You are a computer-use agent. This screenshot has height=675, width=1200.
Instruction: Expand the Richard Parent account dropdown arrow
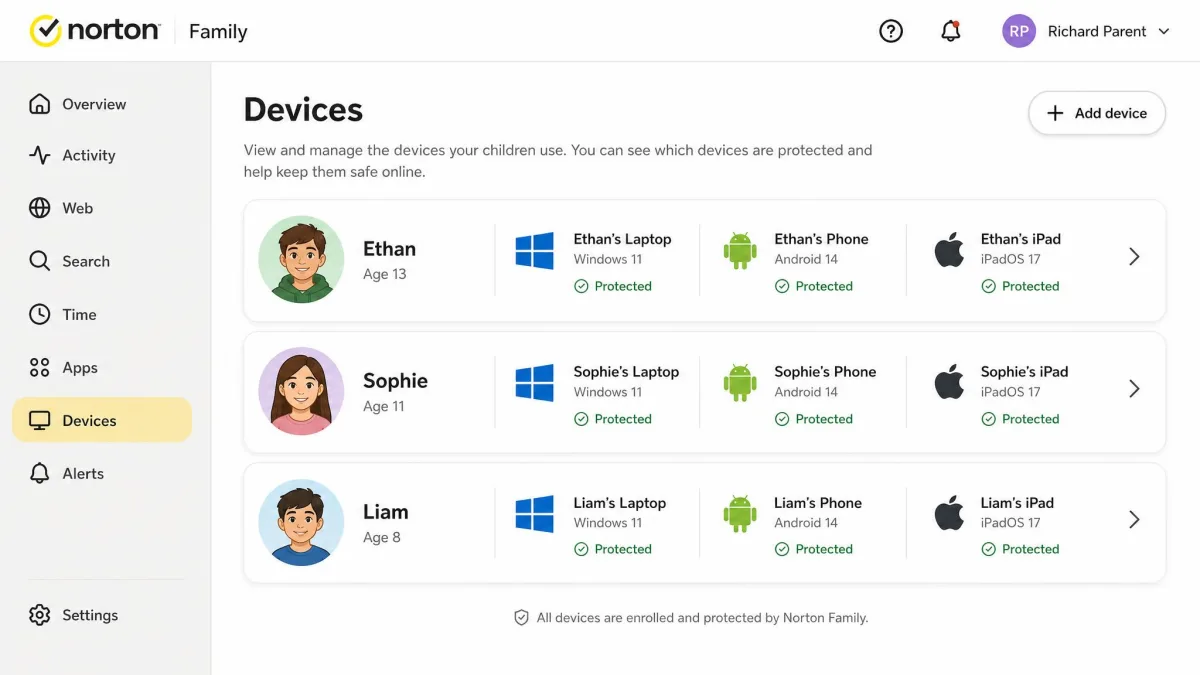coord(1164,32)
